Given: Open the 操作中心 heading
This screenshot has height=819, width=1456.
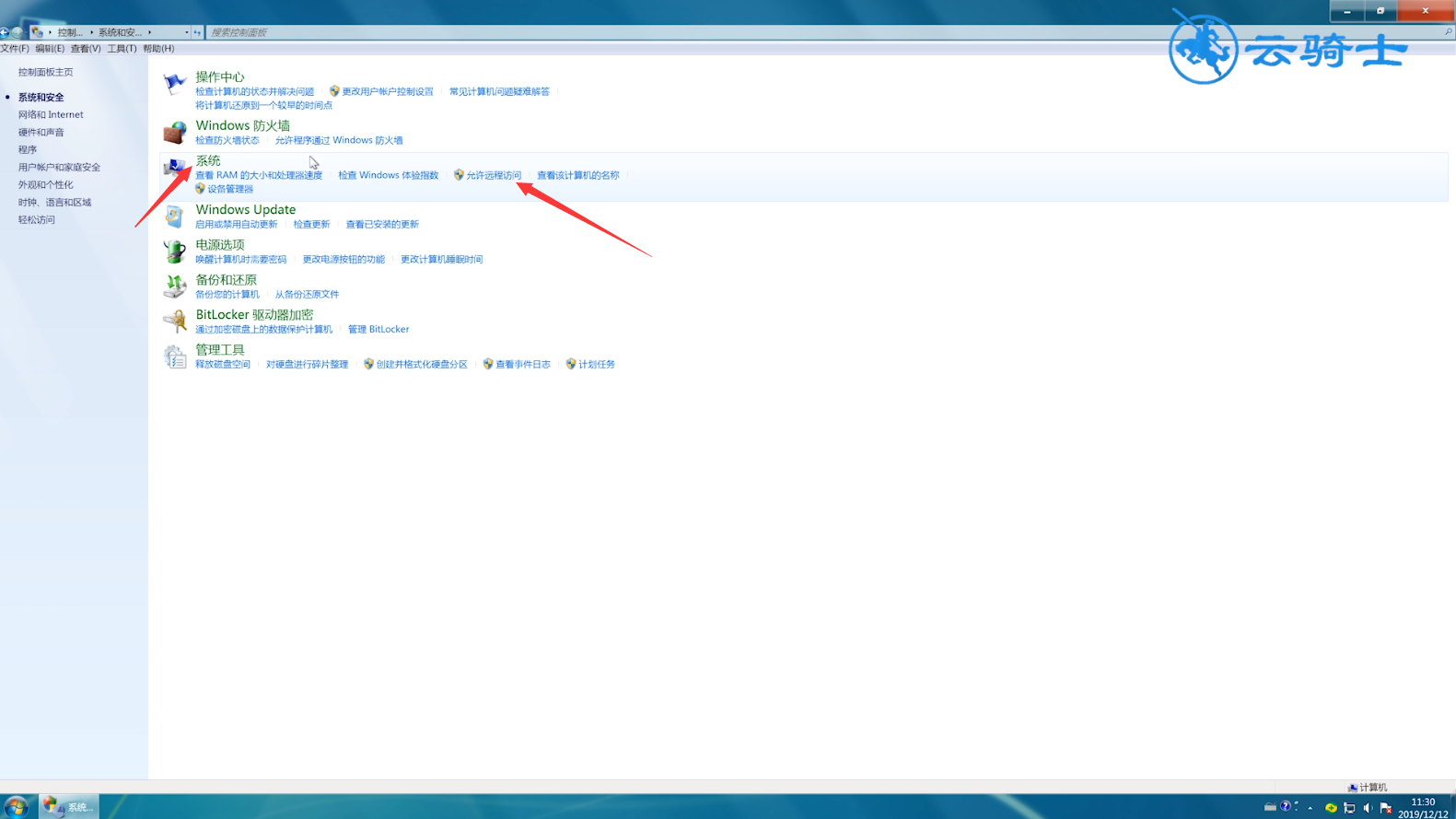Looking at the screenshot, I should 220,76.
